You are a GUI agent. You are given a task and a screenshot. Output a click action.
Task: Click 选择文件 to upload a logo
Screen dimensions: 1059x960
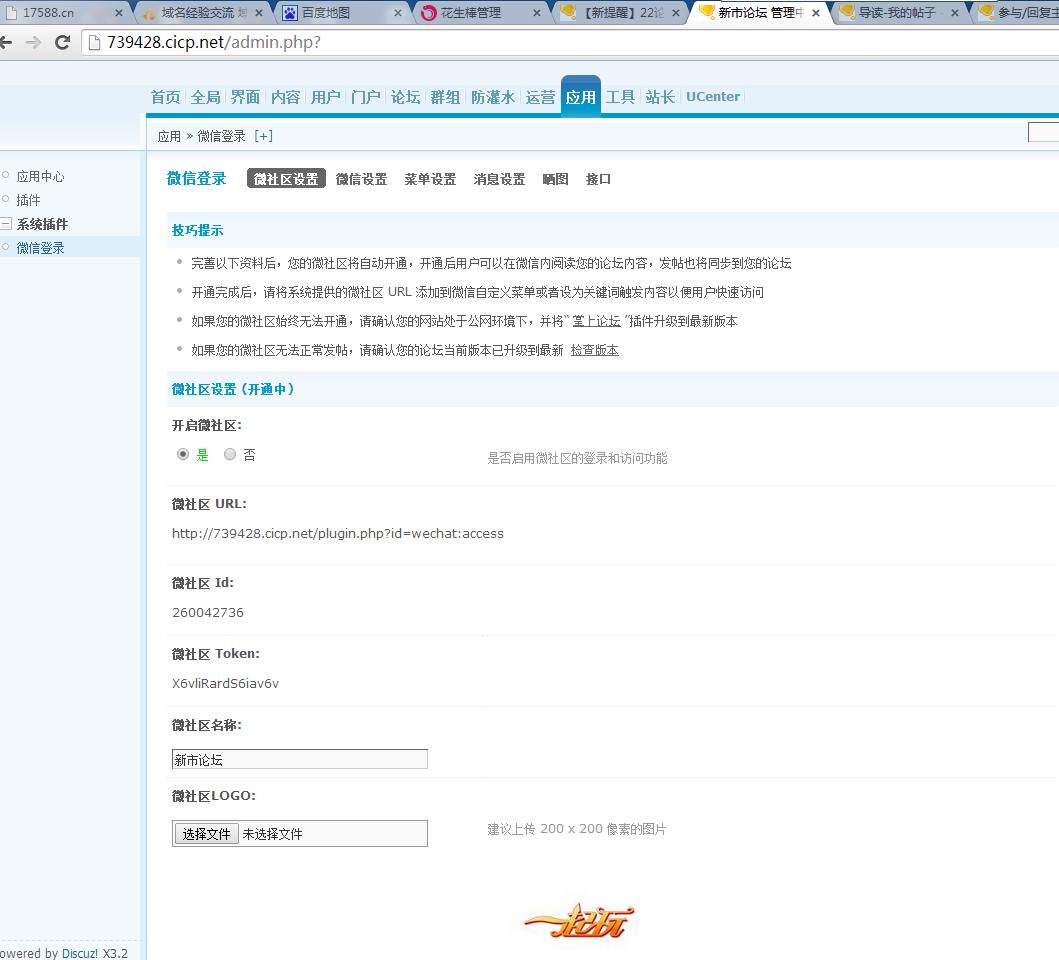pos(207,834)
